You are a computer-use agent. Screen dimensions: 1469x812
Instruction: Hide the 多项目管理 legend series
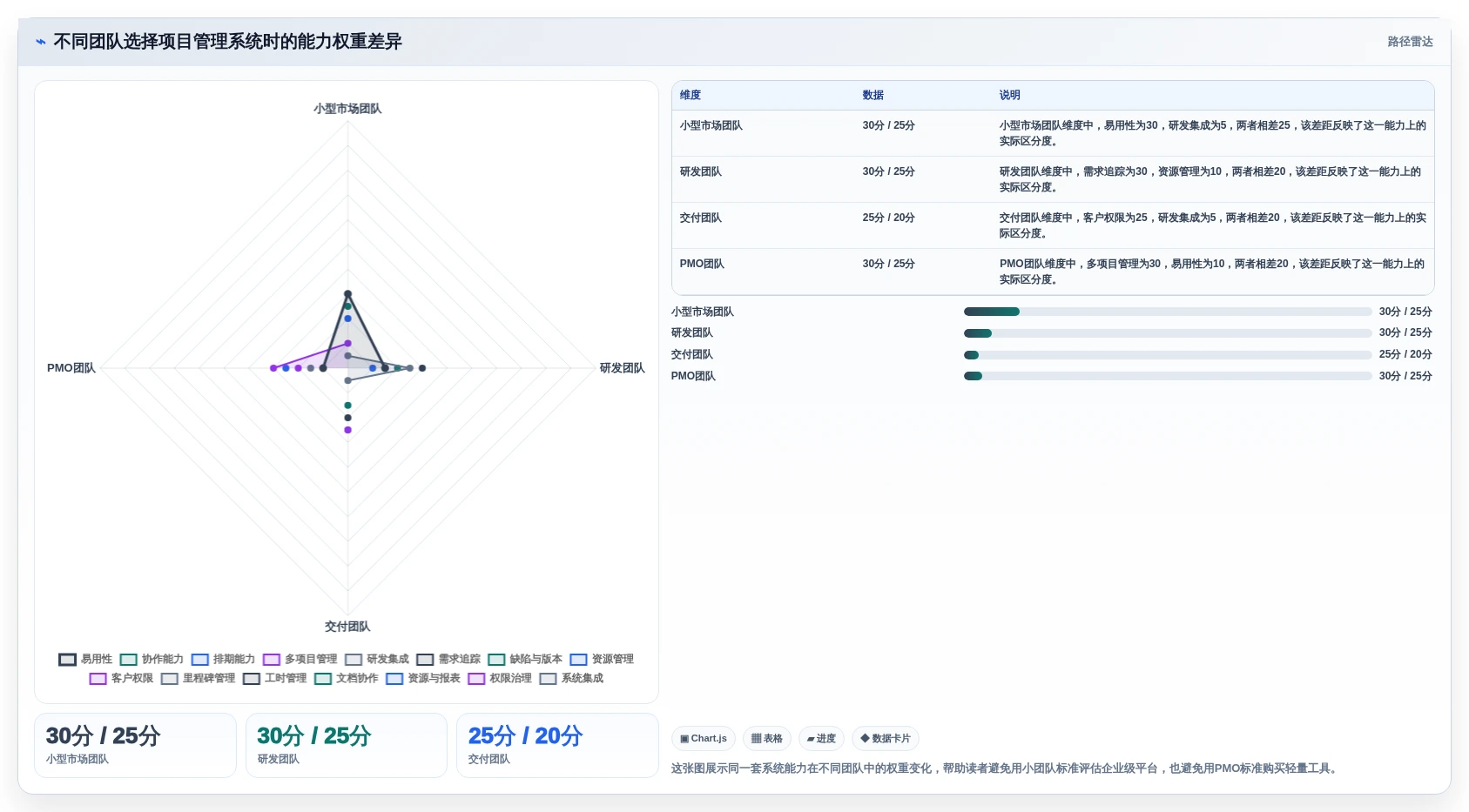(x=300, y=659)
